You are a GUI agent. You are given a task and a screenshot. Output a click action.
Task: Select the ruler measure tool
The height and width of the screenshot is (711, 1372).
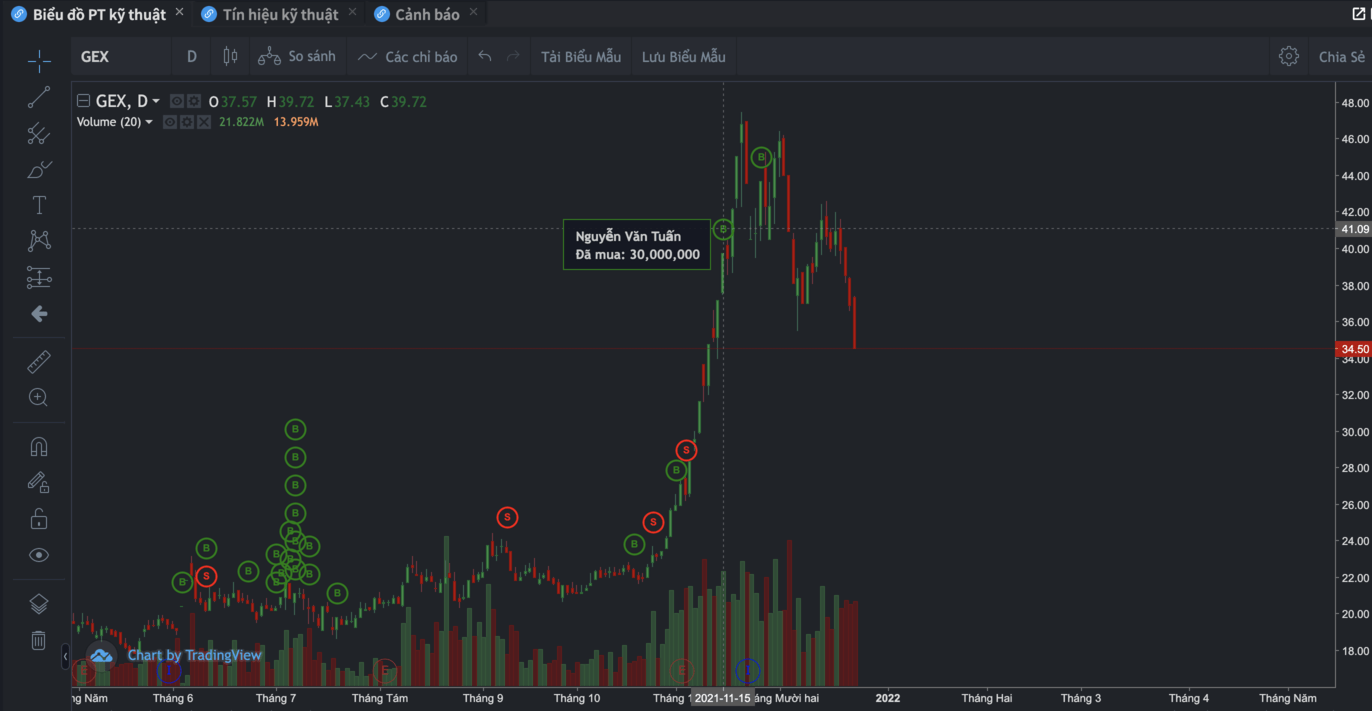point(39,361)
